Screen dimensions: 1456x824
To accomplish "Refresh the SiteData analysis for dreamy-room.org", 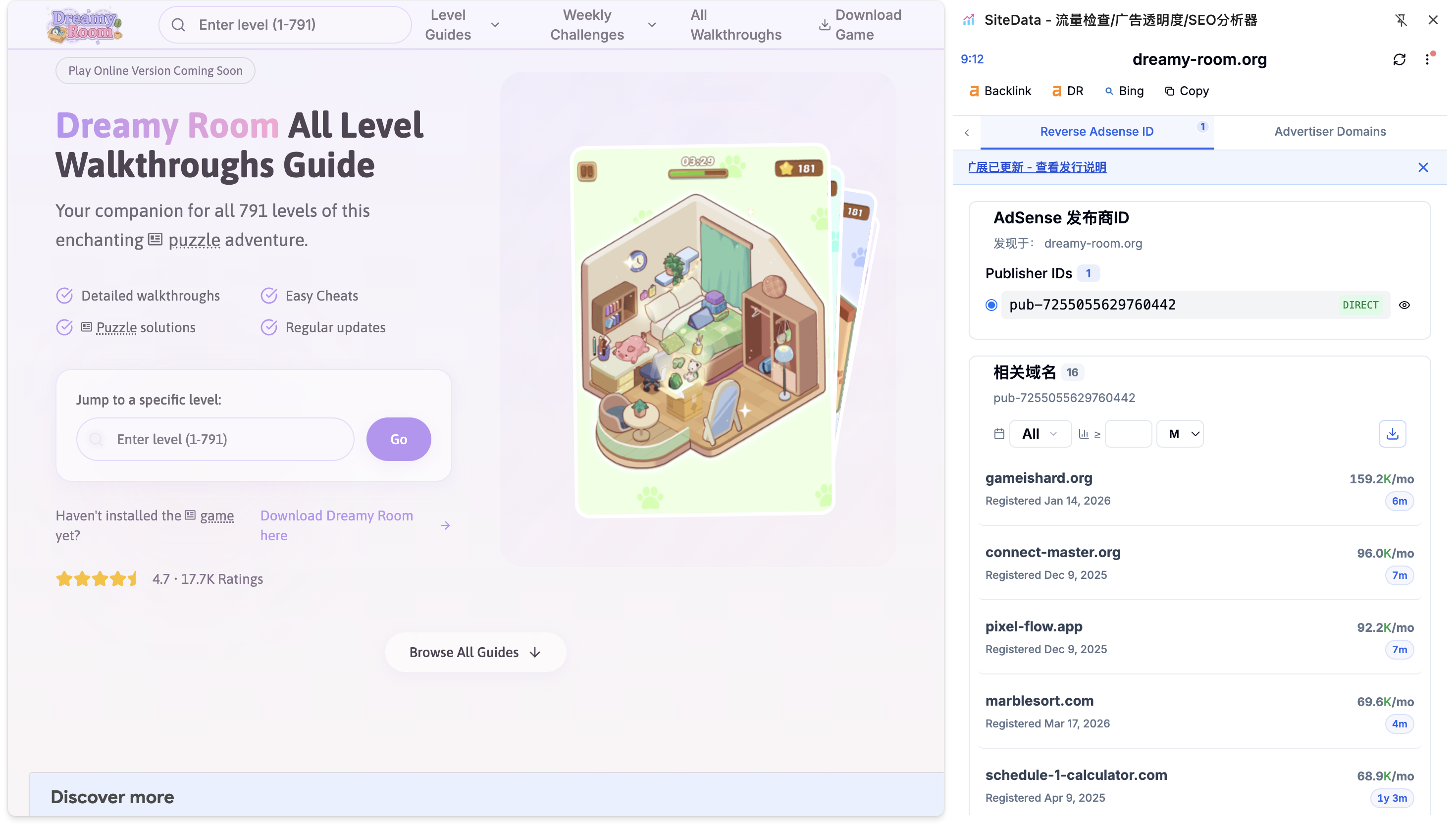I will tap(1399, 59).
